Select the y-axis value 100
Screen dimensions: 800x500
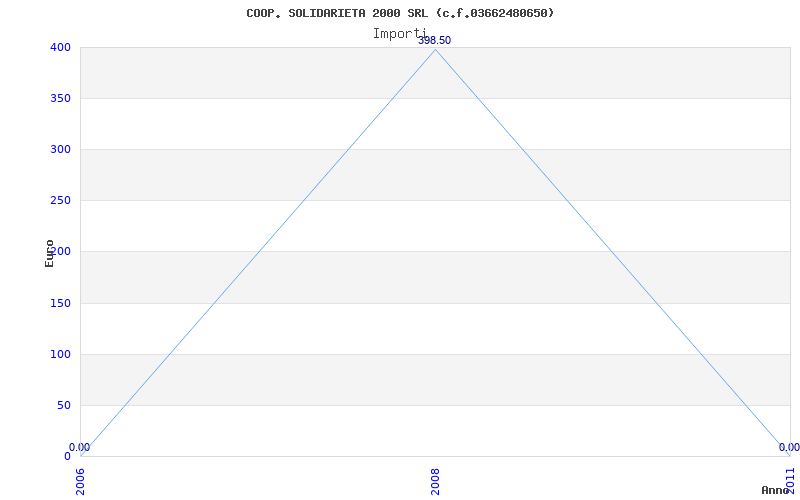pos(60,355)
